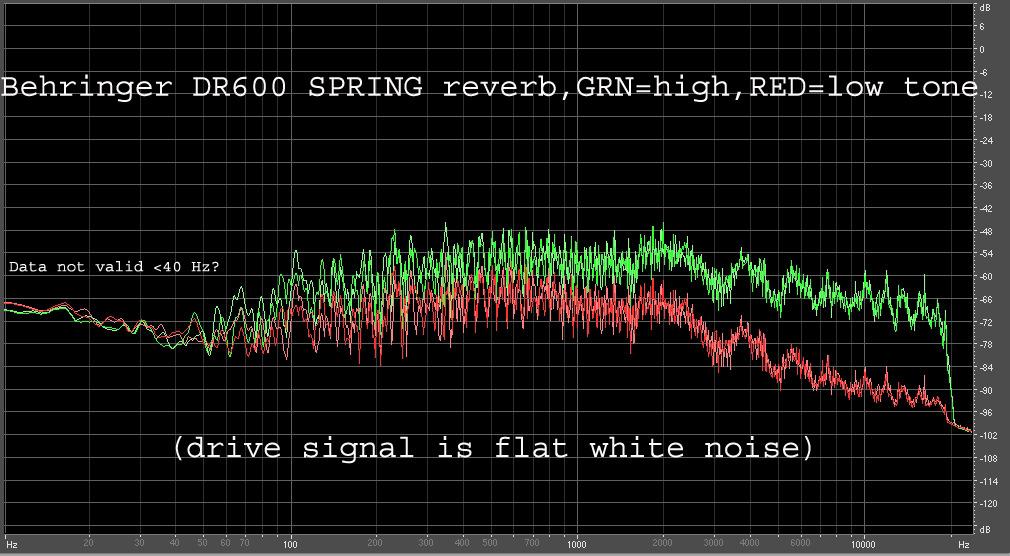Click the -102 dB level axis label
The image size is (1010, 556).
pyautogui.click(x=987, y=436)
